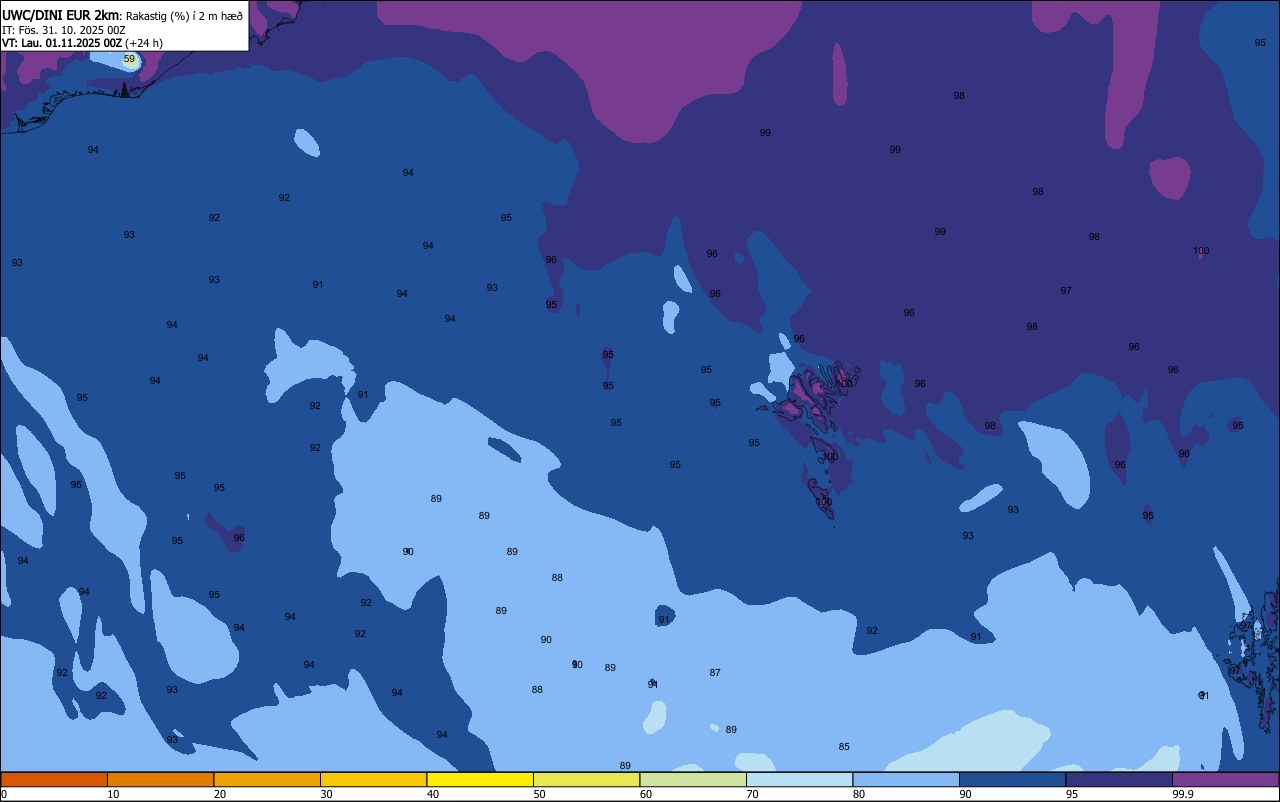Click the 60–70 pale green legend swatch
Screen dimensions: 1280x802
693,779
